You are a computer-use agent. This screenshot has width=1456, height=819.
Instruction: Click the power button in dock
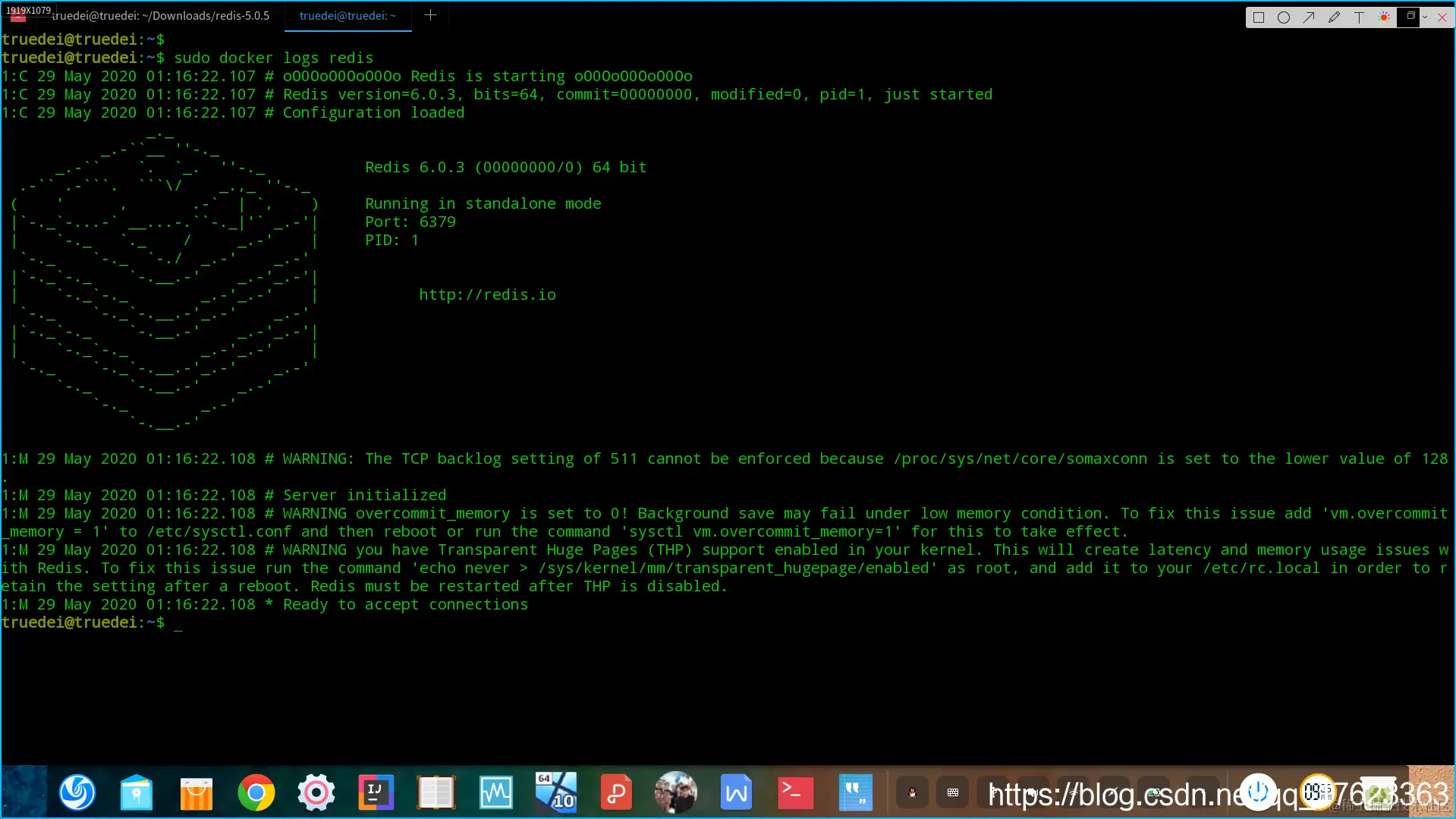pyautogui.click(x=1259, y=792)
